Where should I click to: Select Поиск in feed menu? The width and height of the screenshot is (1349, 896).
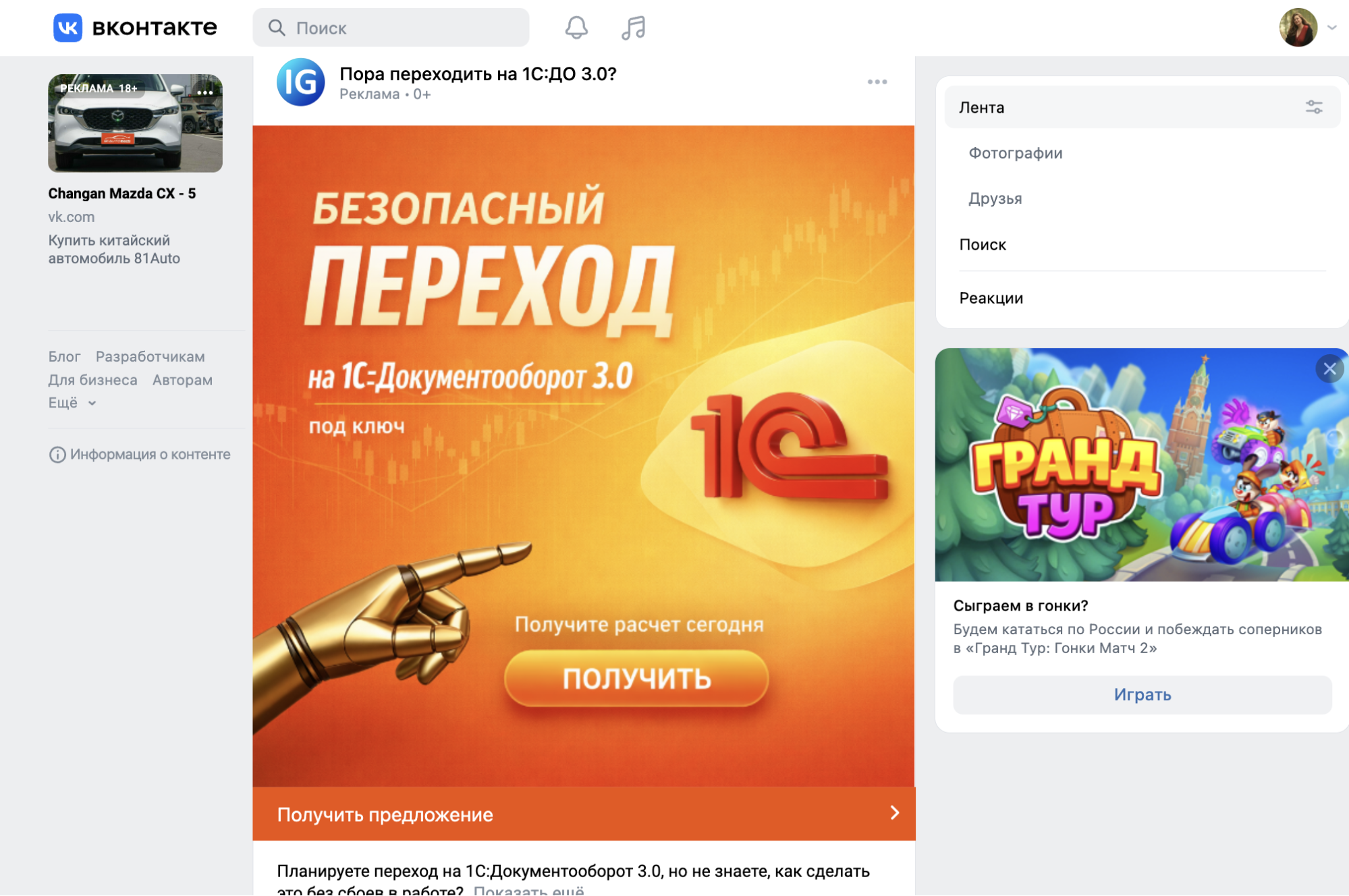983,244
